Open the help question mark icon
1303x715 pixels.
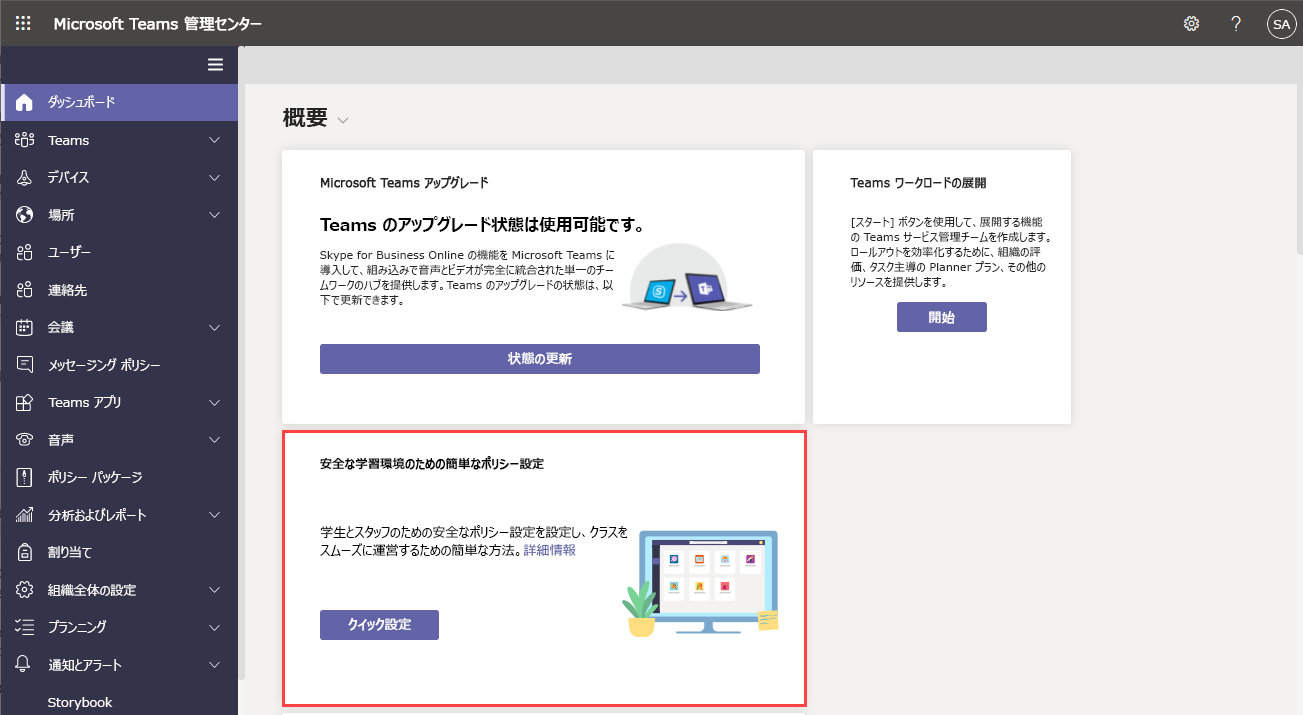tap(1235, 22)
